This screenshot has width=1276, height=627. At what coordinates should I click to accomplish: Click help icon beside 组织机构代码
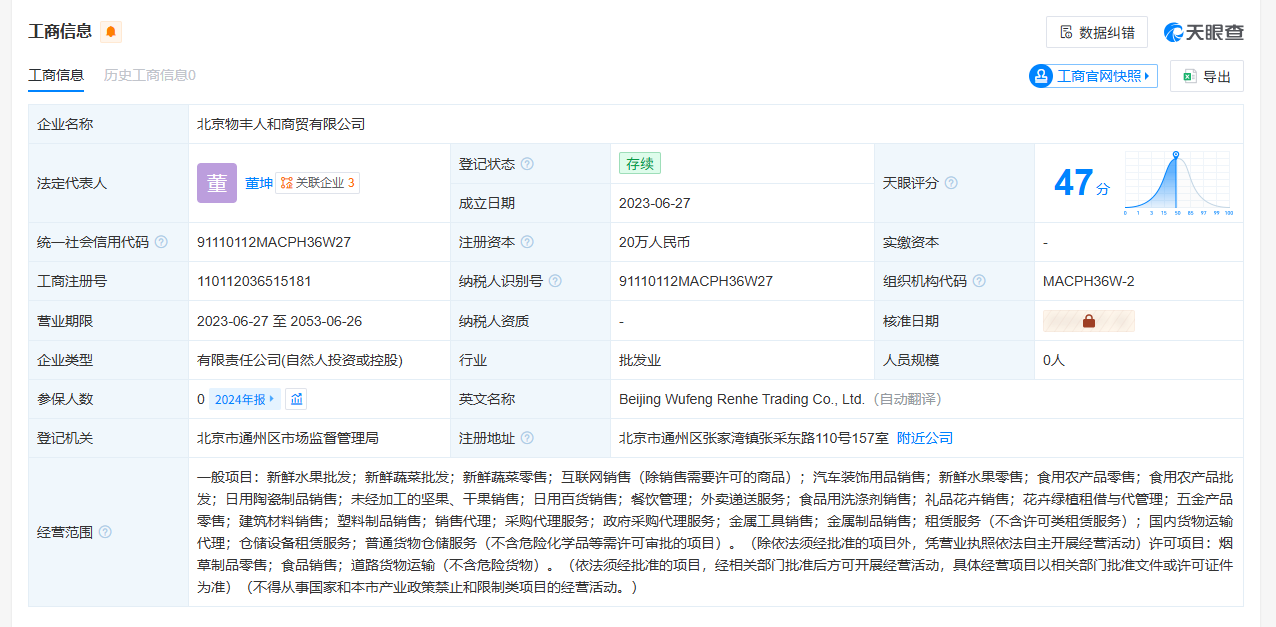[979, 282]
